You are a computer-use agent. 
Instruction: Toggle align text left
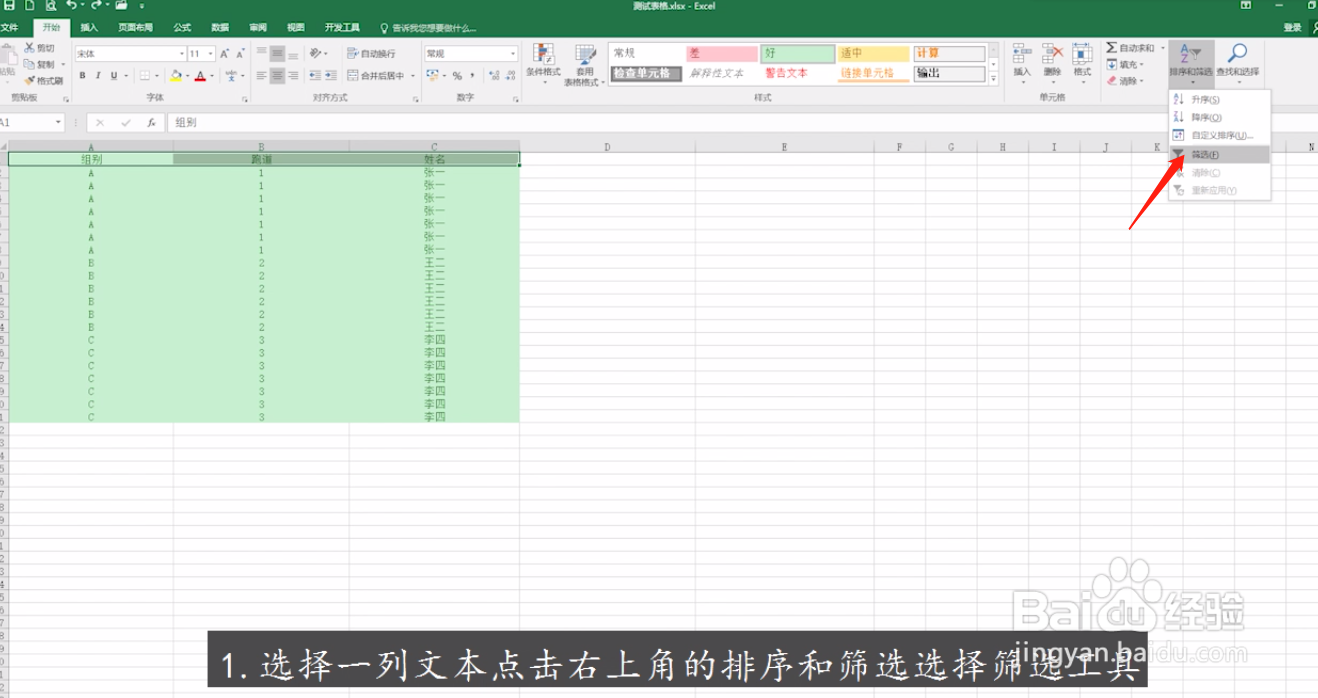[261, 76]
